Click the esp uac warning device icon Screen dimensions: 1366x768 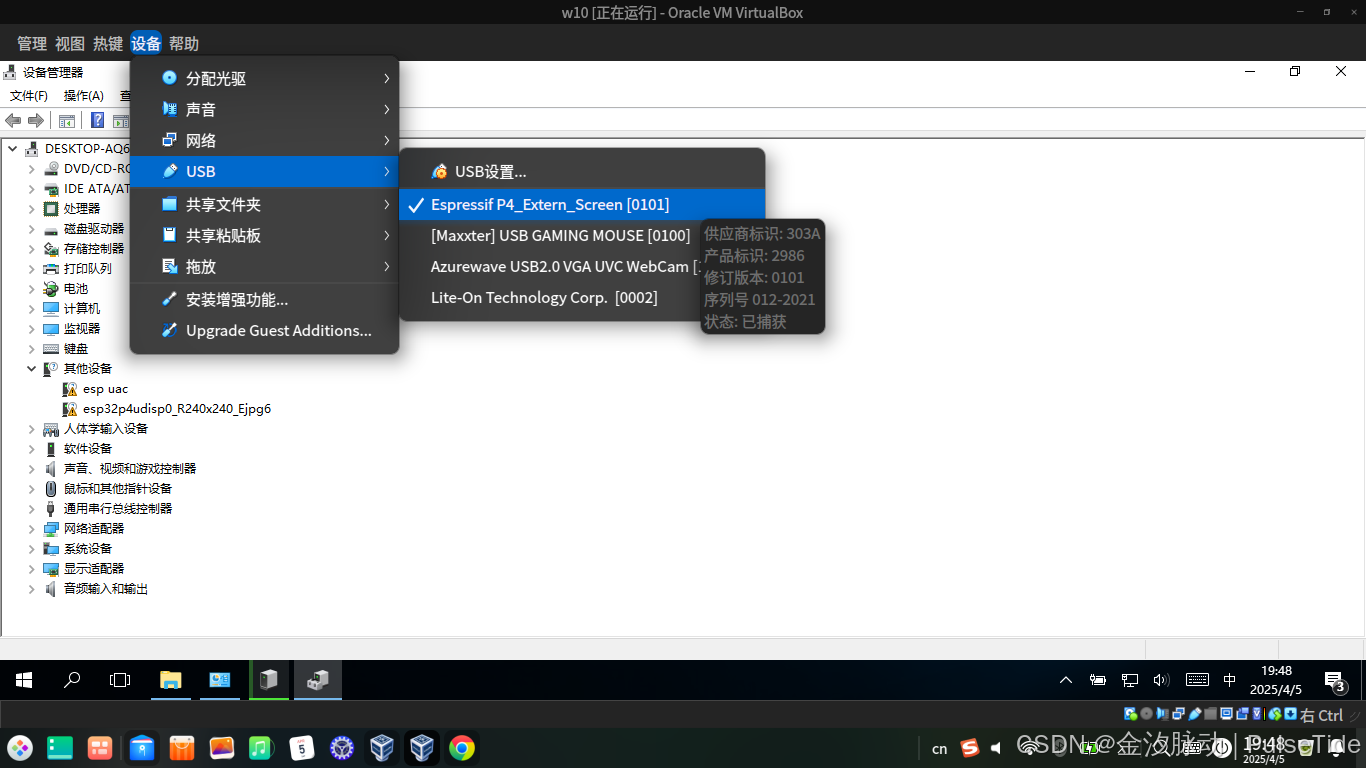70,389
